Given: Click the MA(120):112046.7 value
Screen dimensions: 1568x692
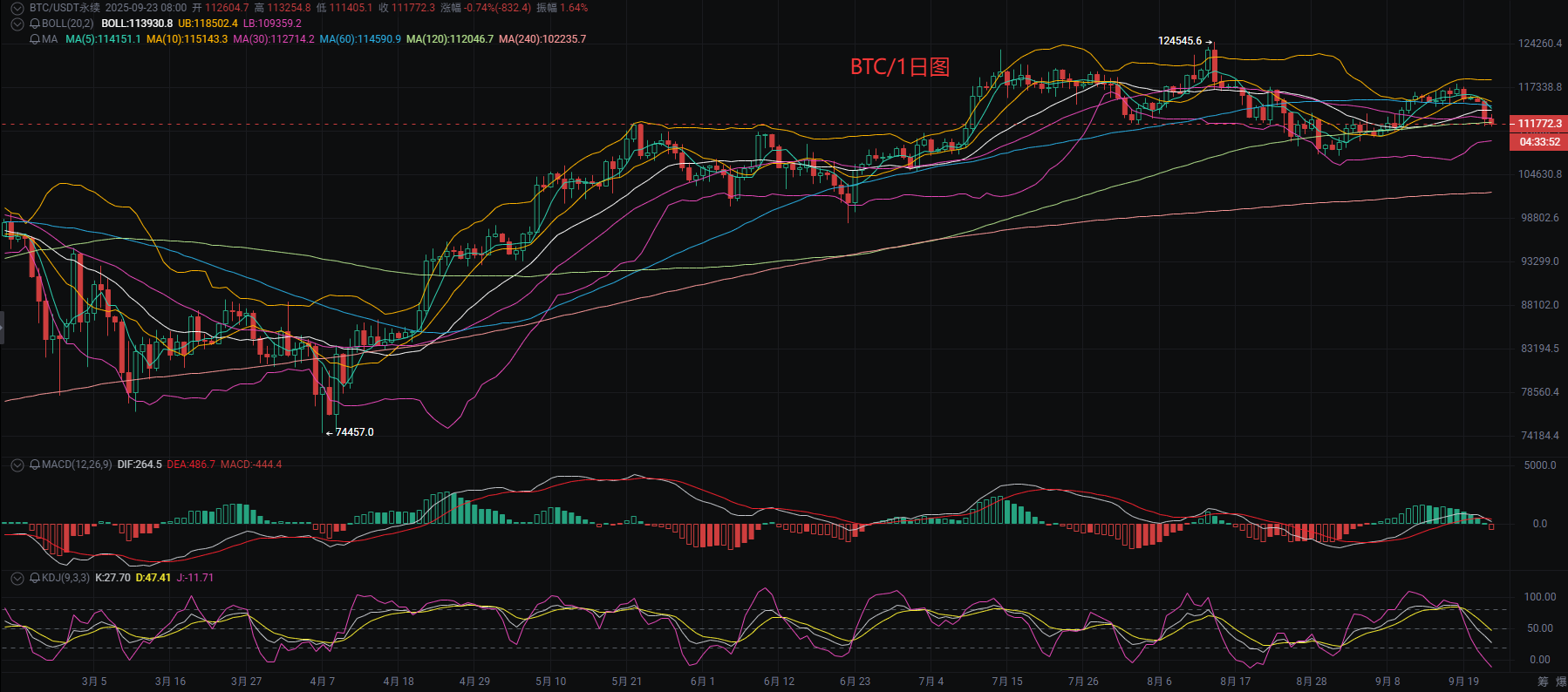Looking at the screenshot, I should click(x=450, y=39).
